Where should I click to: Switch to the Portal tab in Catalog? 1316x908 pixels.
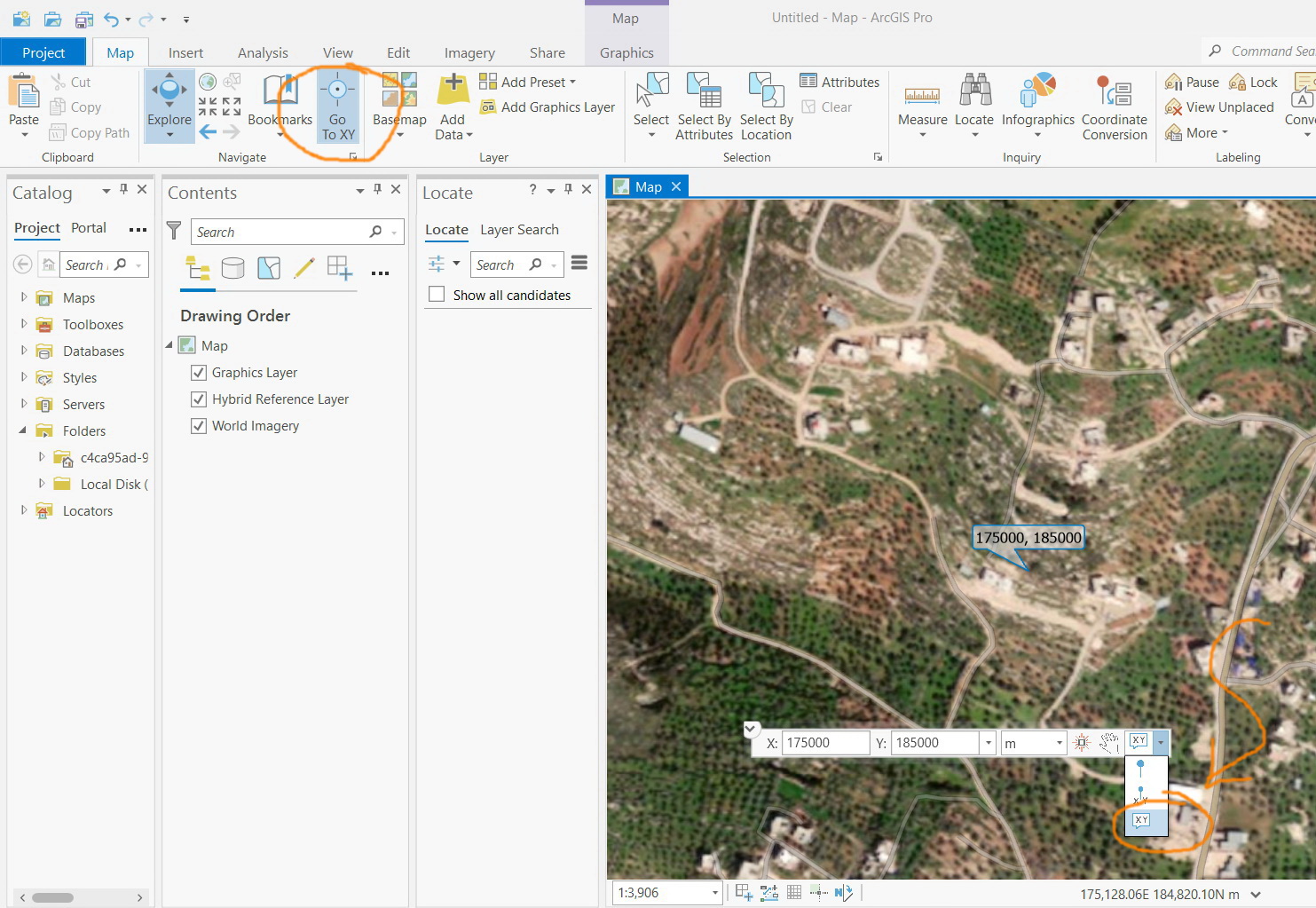89,228
